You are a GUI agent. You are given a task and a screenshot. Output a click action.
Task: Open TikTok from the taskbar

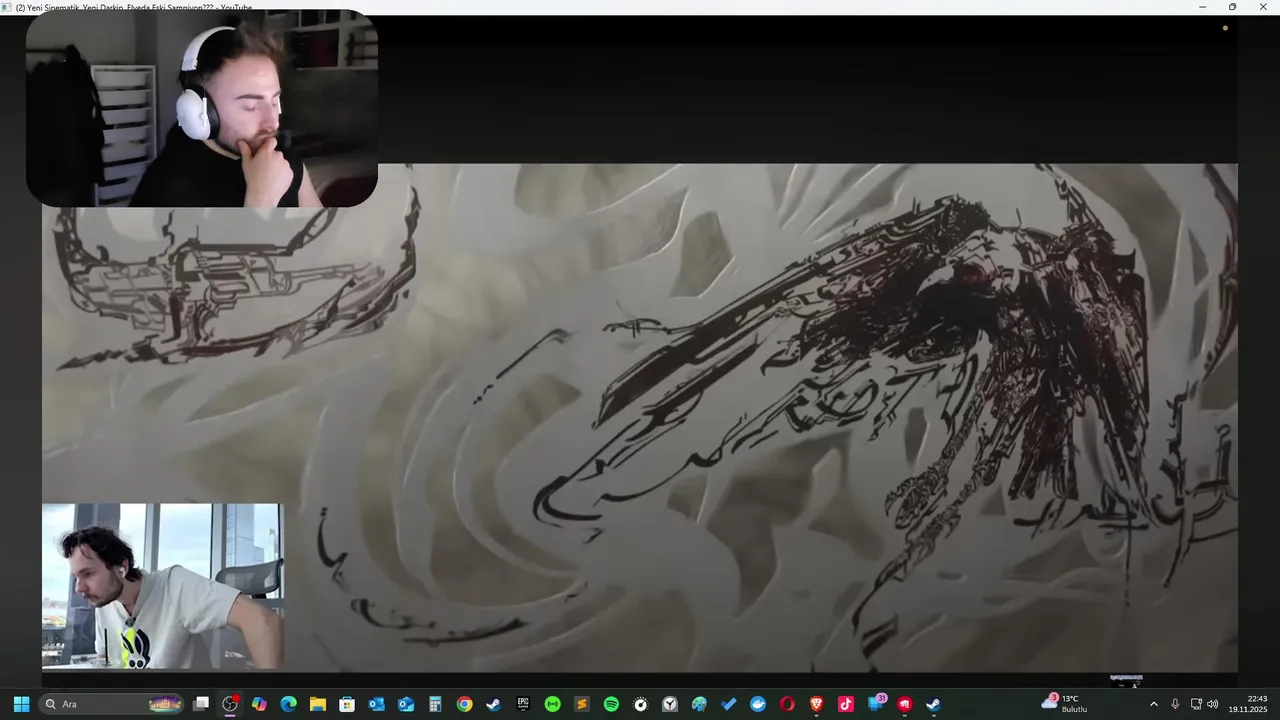click(x=846, y=704)
